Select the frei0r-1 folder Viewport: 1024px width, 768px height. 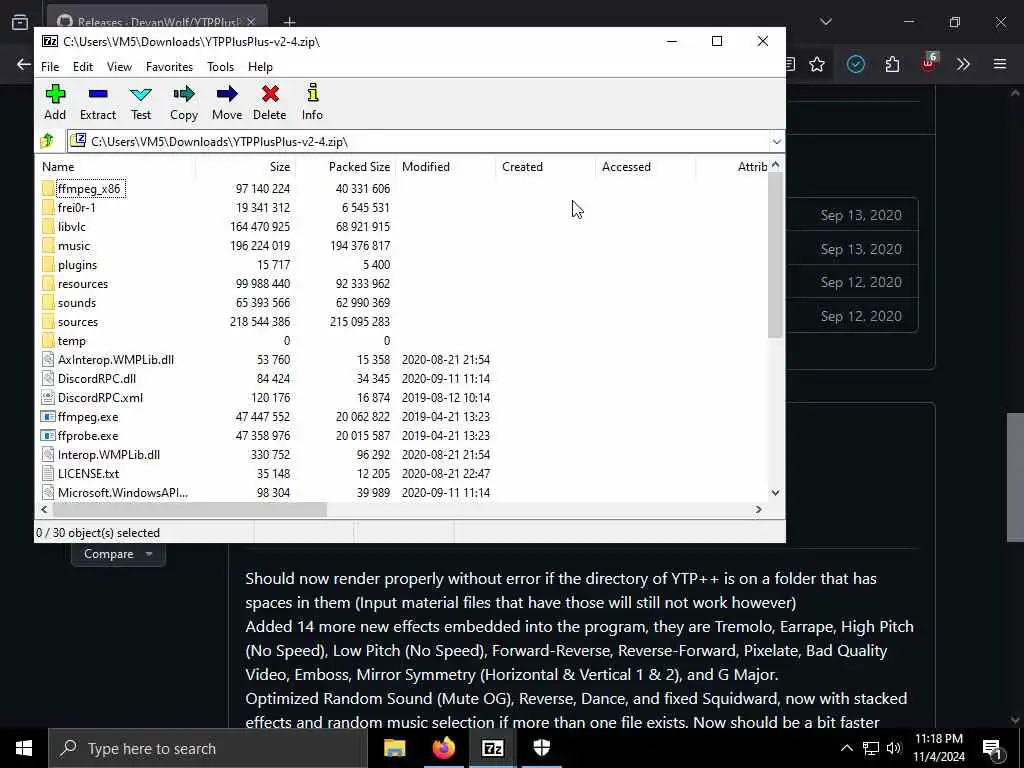(76, 208)
